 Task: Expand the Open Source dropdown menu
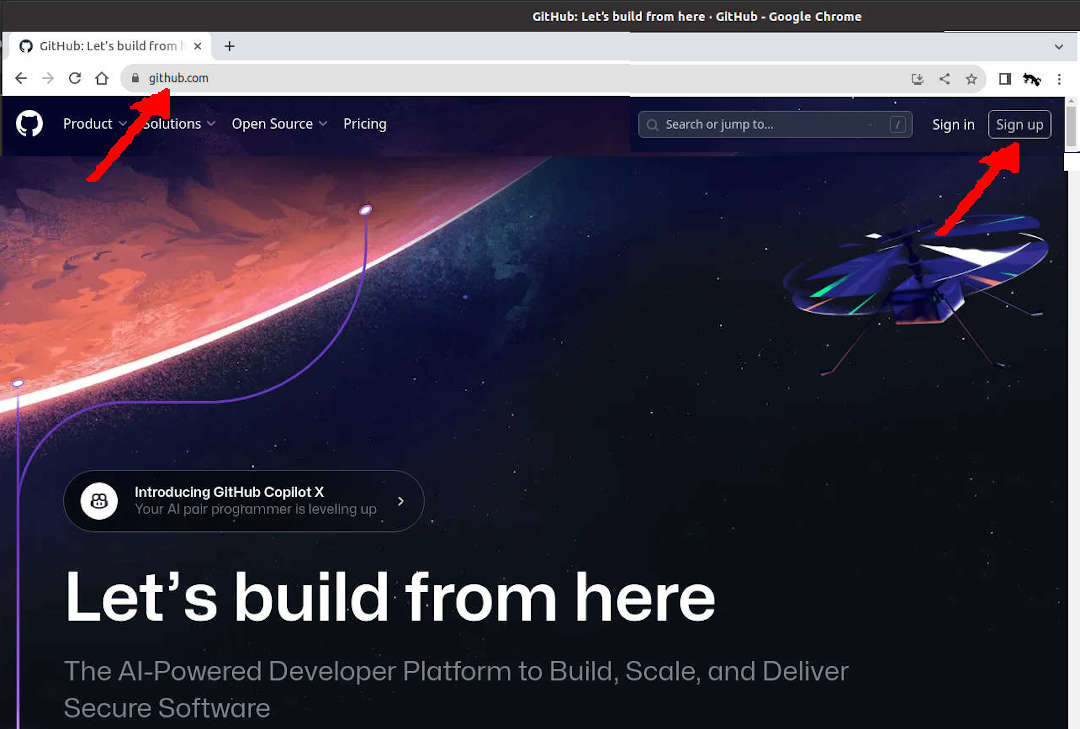pyautogui.click(x=279, y=124)
